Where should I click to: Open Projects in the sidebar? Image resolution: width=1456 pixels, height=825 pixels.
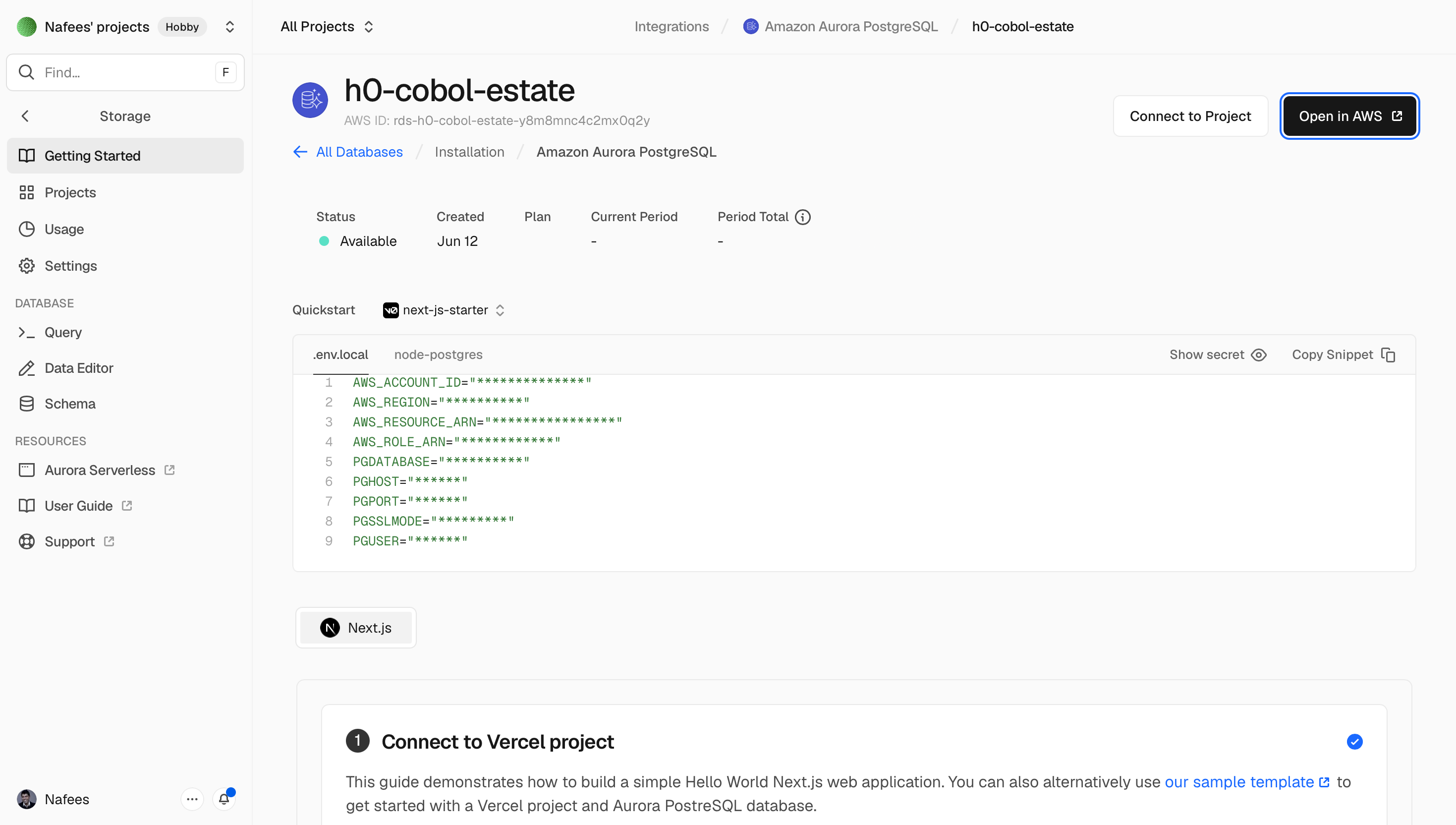click(x=125, y=193)
